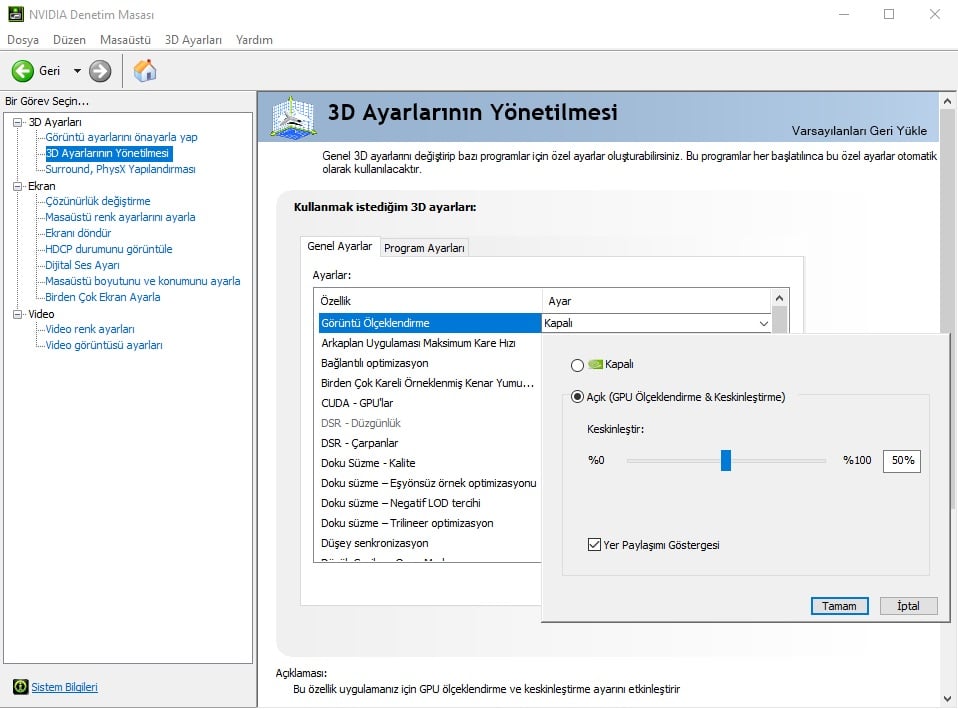Select Video renk ayarları

[x=90, y=329]
